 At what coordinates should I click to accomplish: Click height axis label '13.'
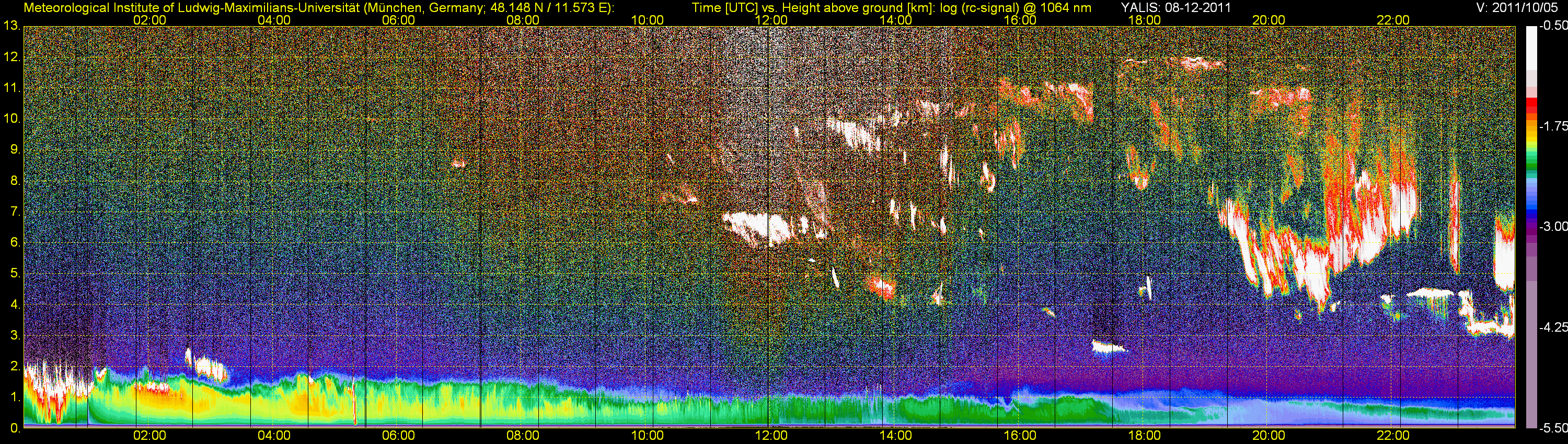click(11, 26)
